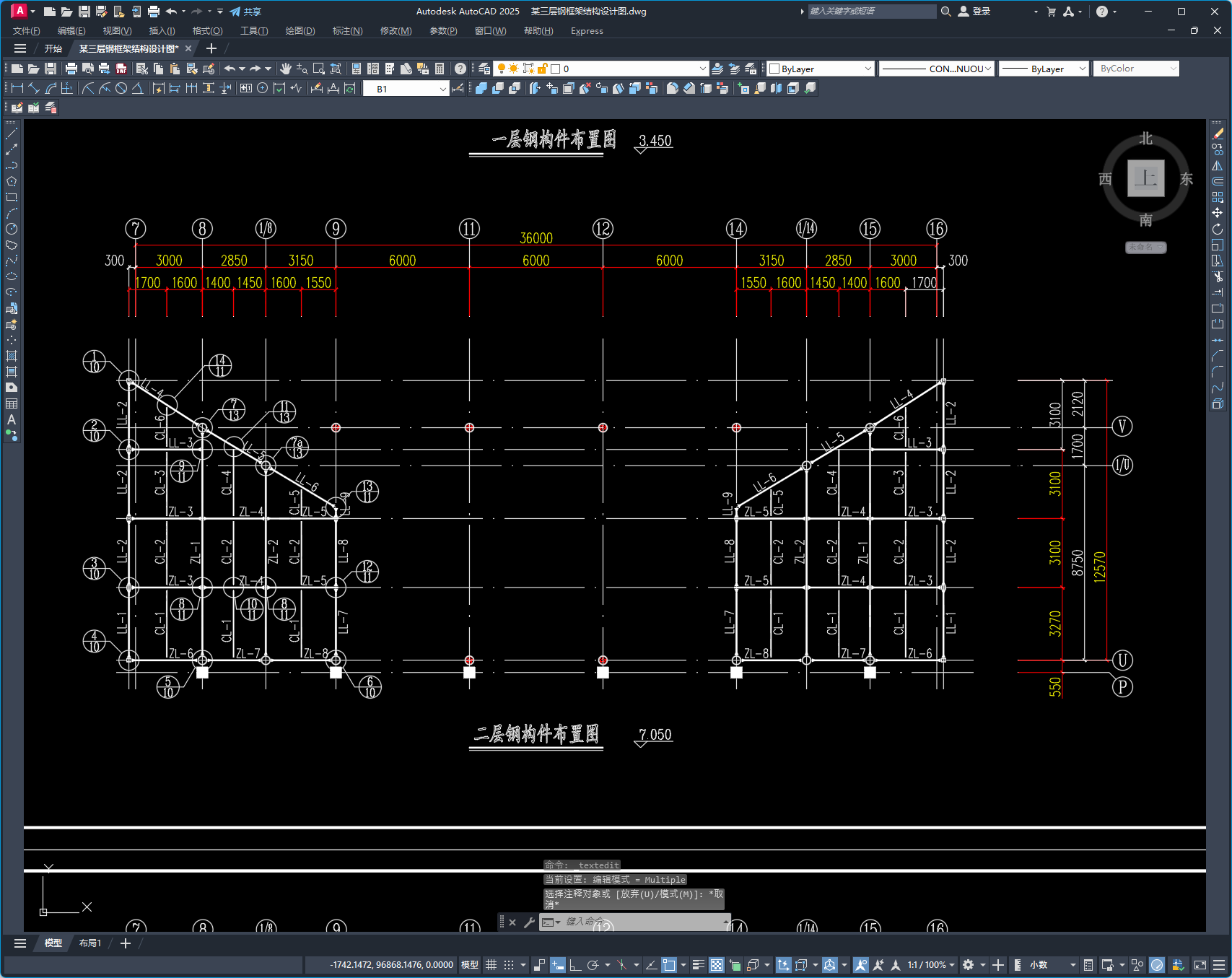Screen dimensions: 1232x978
Task: Click the Center Mark dimension tool
Action: (x=263, y=88)
